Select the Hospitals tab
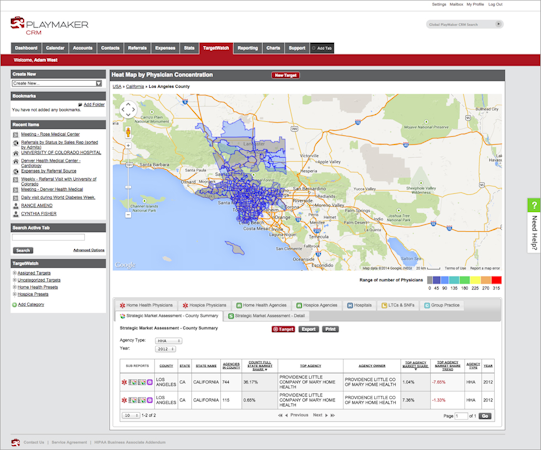Screen dimensions: 541x450 tap(359, 305)
